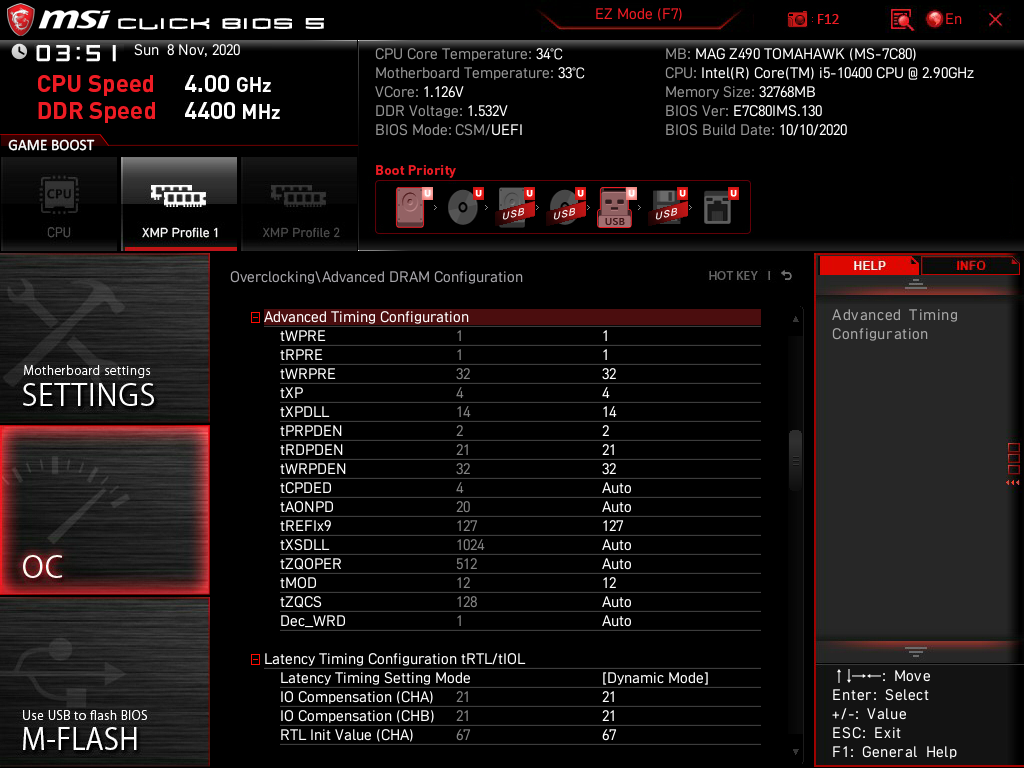Screen dimensions: 1024x768
Task: Switch to EZ Mode (F7)
Action: [638, 14]
